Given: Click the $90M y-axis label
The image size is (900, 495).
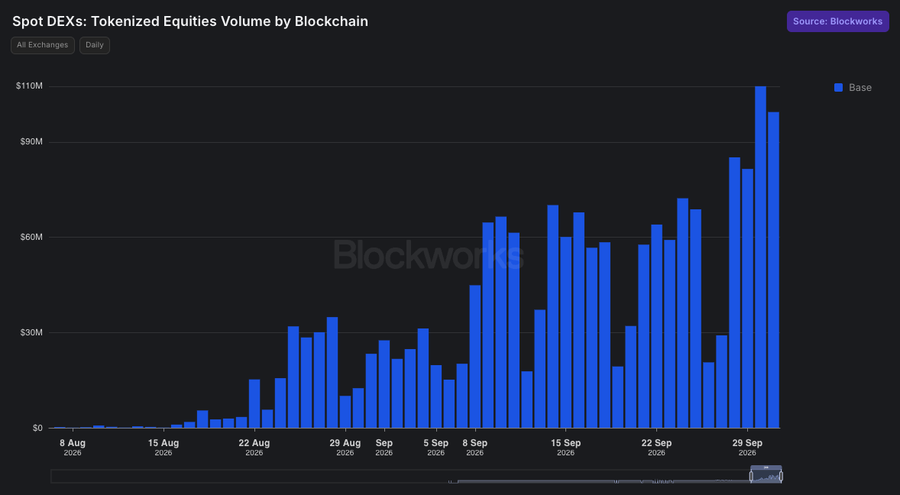Looking at the screenshot, I should pos(32,141).
